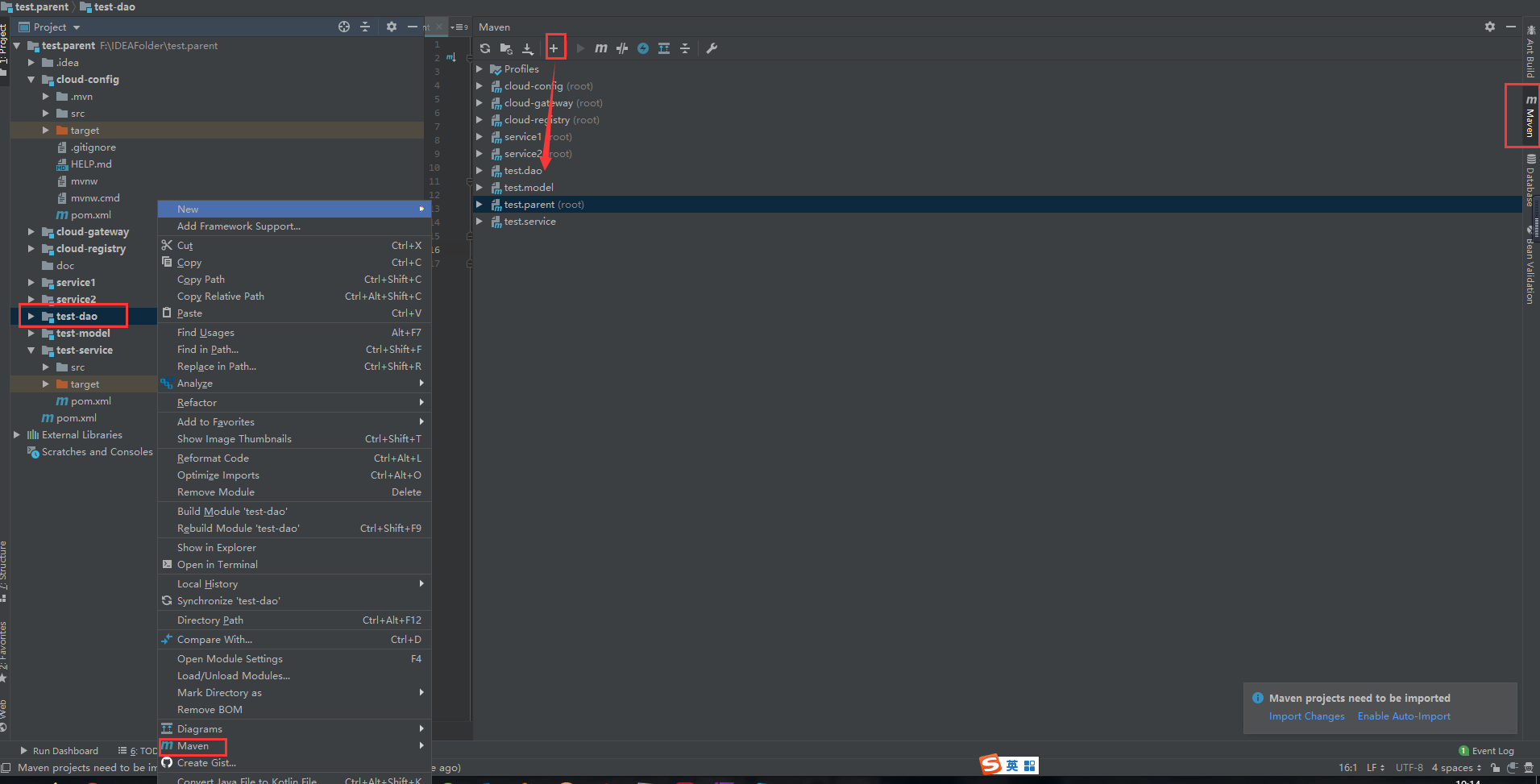Screen dimensions: 1540x784
Task: Open Bean Validation side tab
Action: click(1530, 266)
